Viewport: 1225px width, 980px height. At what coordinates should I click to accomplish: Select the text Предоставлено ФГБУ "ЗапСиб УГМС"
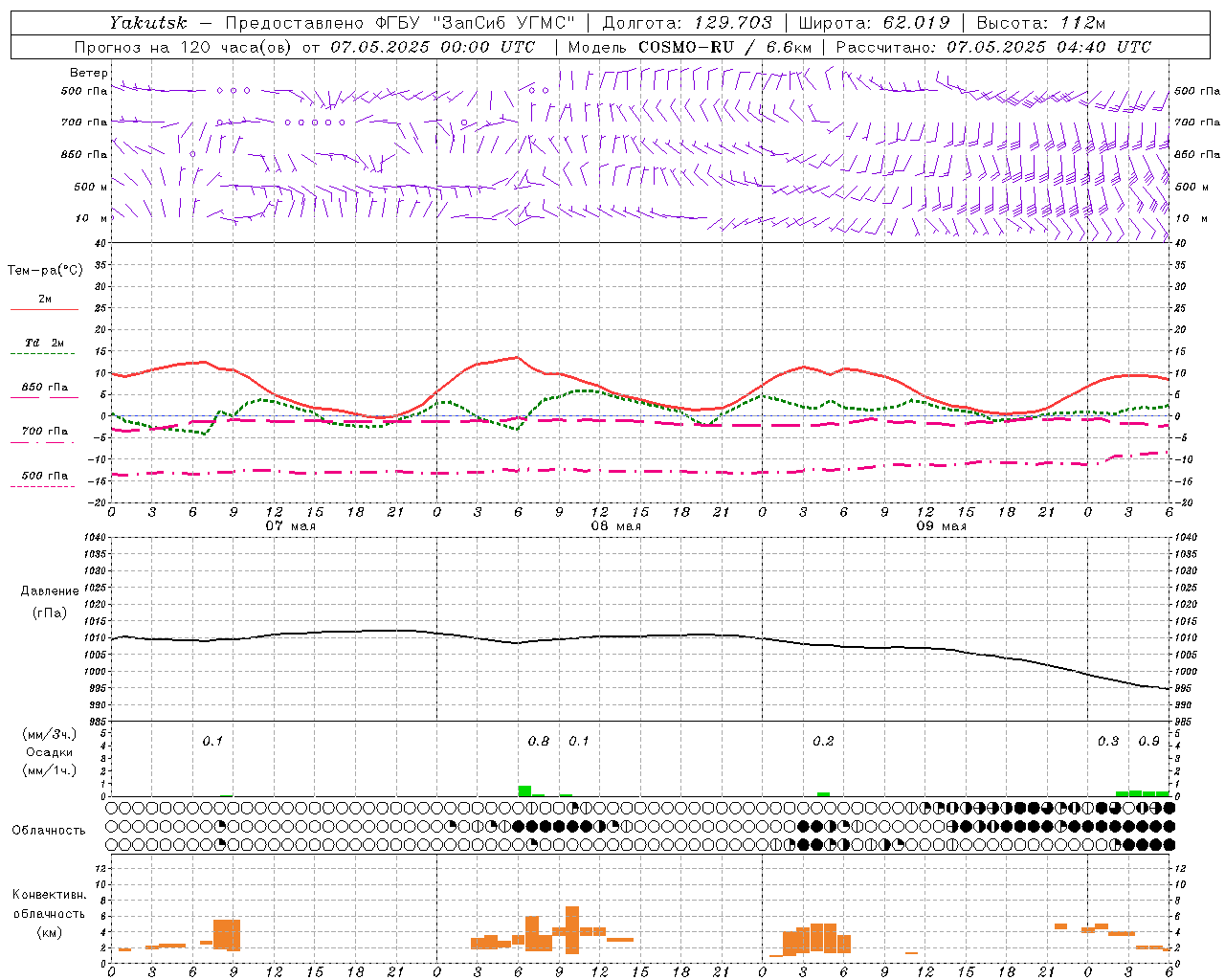(401, 23)
